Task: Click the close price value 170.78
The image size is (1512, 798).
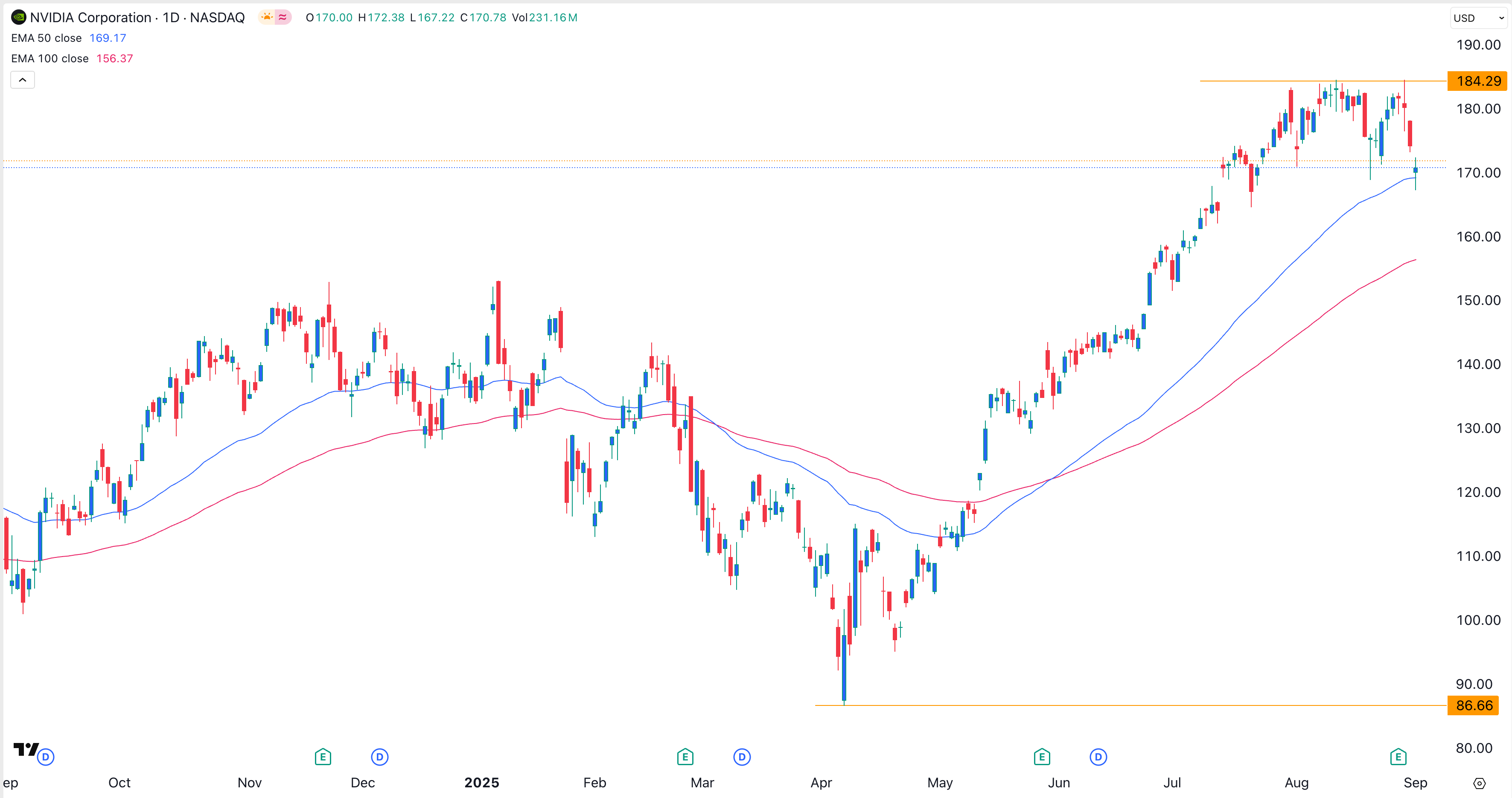Action: [487, 17]
